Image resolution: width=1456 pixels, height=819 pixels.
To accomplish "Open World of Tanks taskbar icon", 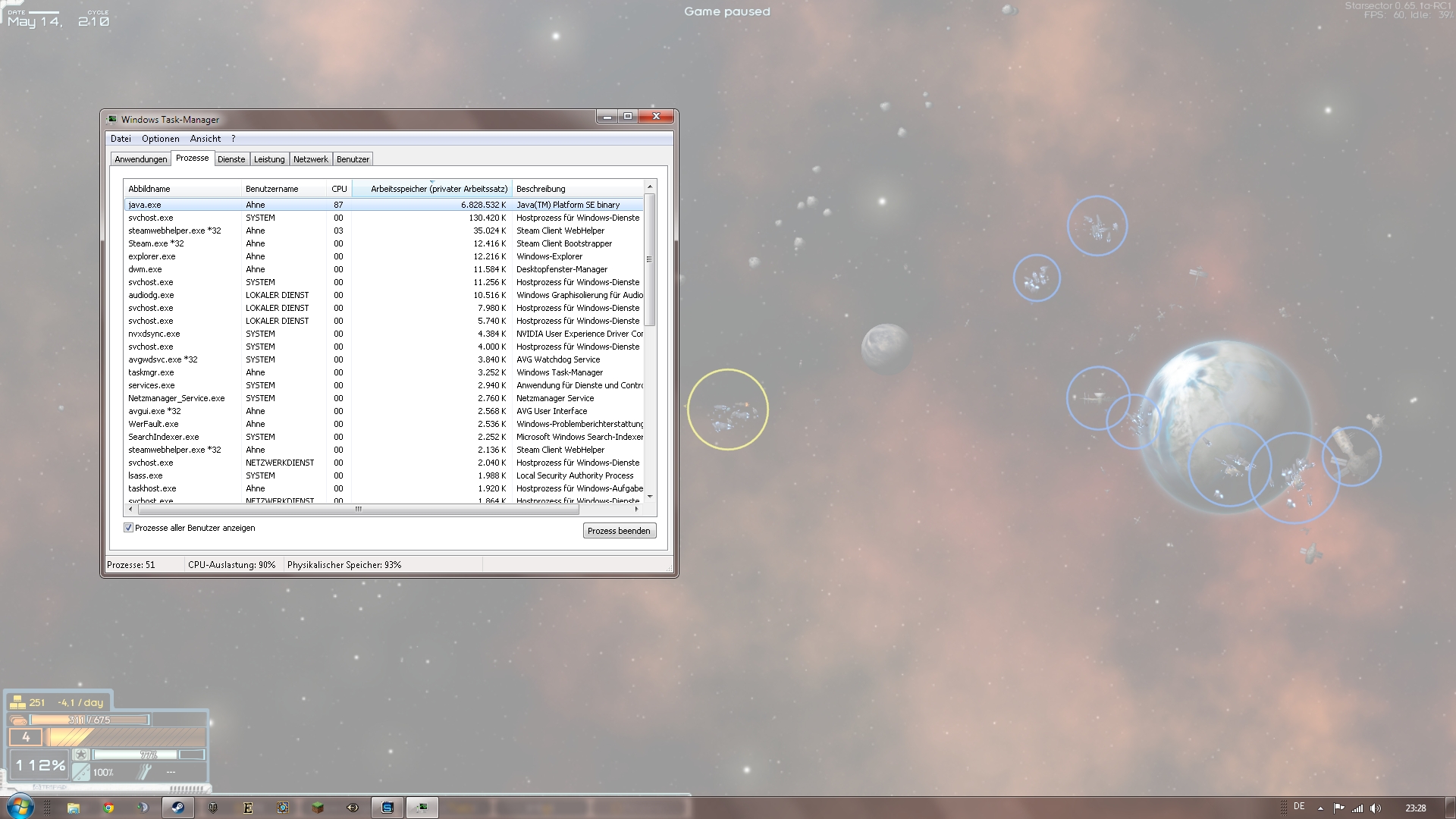I will [213, 808].
